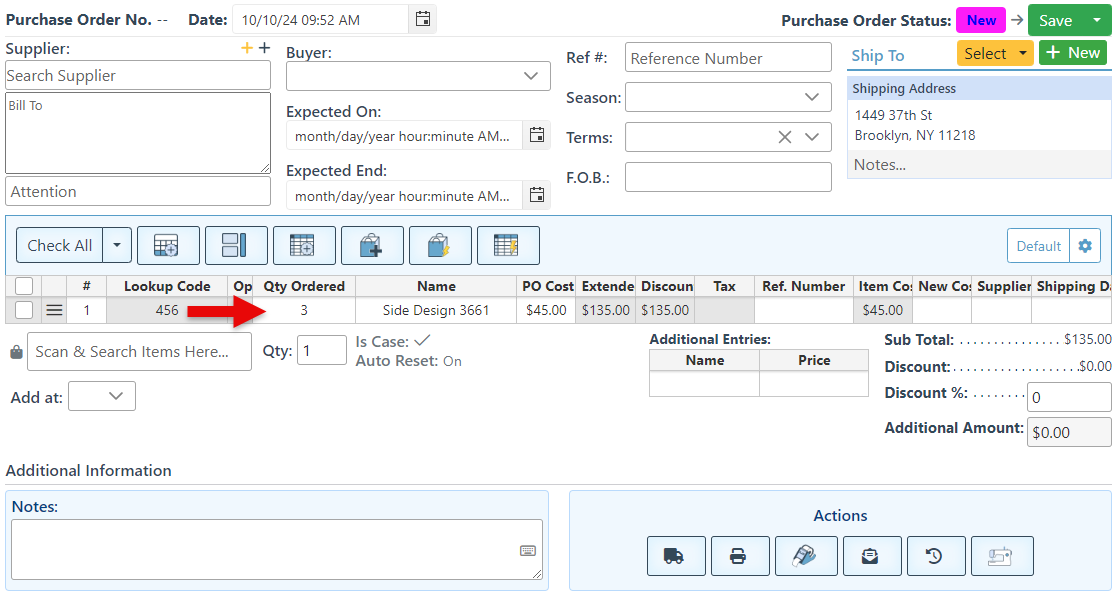Toggle the Is Case checkmark
Viewport: 1113px width, 593px height.
(422, 342)
